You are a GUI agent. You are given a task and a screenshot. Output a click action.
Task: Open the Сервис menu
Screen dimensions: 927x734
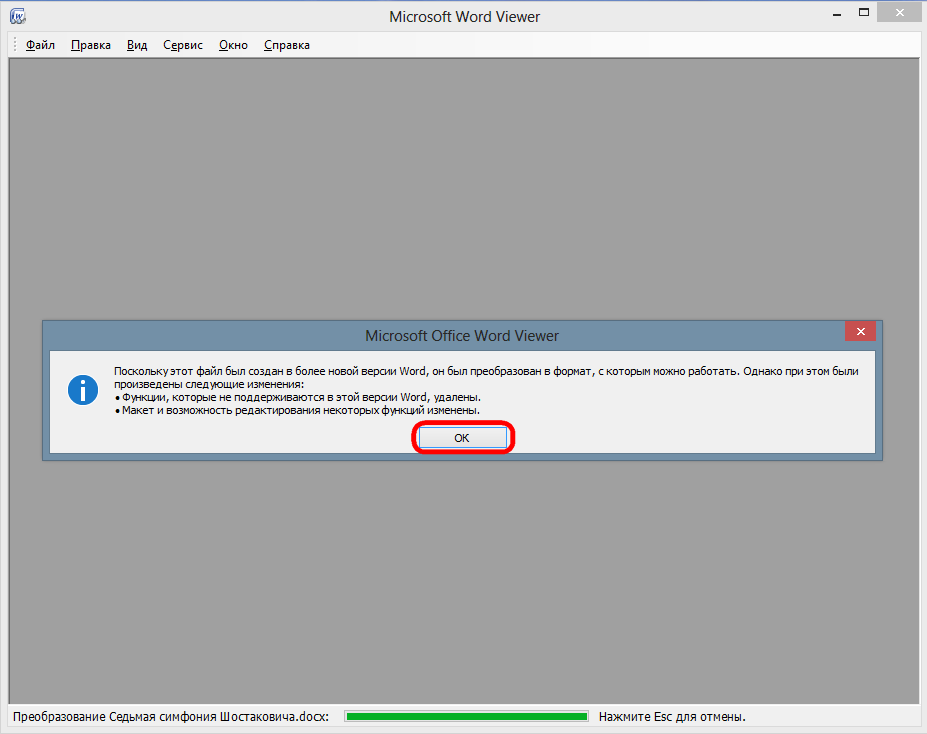(183, 45)
